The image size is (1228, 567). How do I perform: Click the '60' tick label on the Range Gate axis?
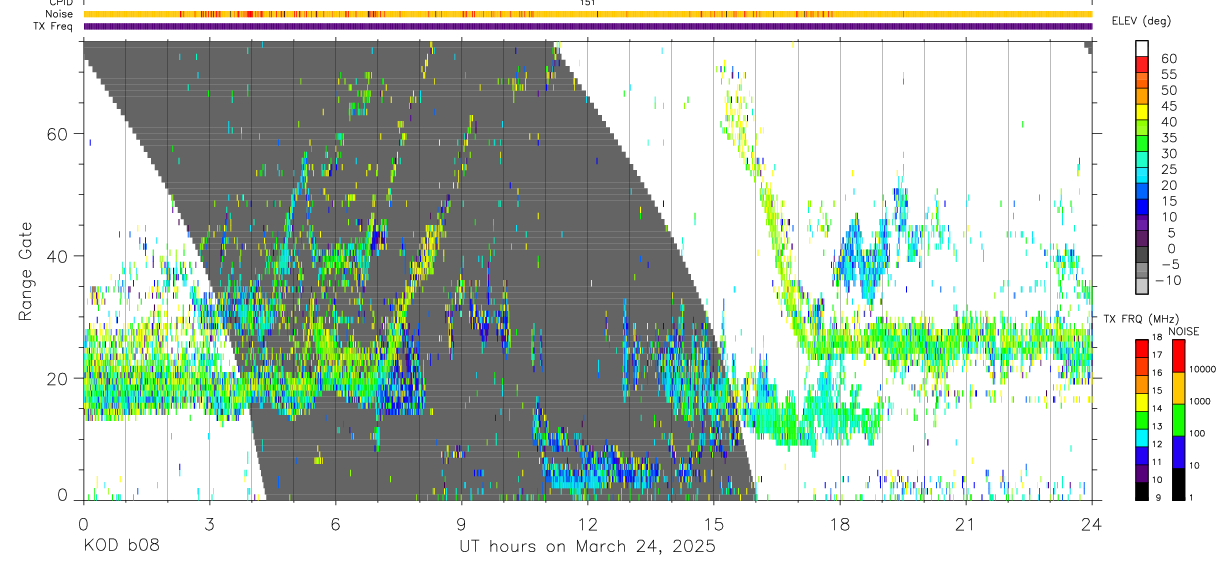[x=58, y=133]
